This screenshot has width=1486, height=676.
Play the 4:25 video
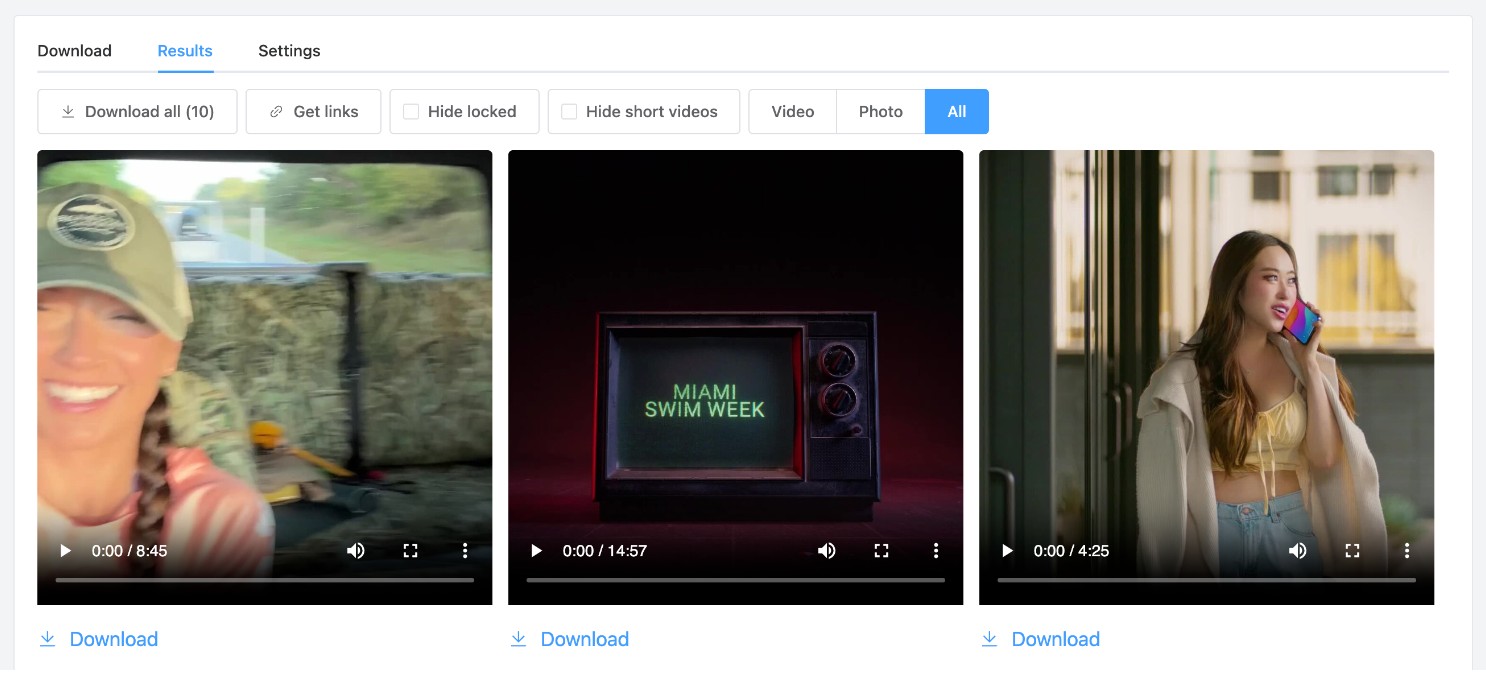1008,550
